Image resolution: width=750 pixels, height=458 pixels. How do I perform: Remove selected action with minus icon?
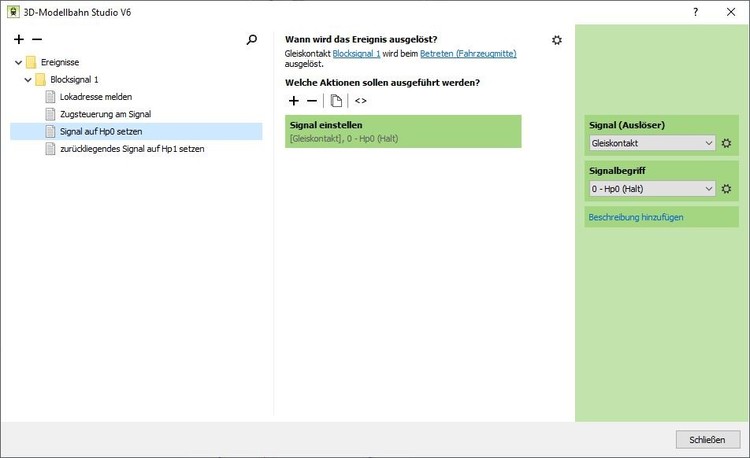coord(311,101)
